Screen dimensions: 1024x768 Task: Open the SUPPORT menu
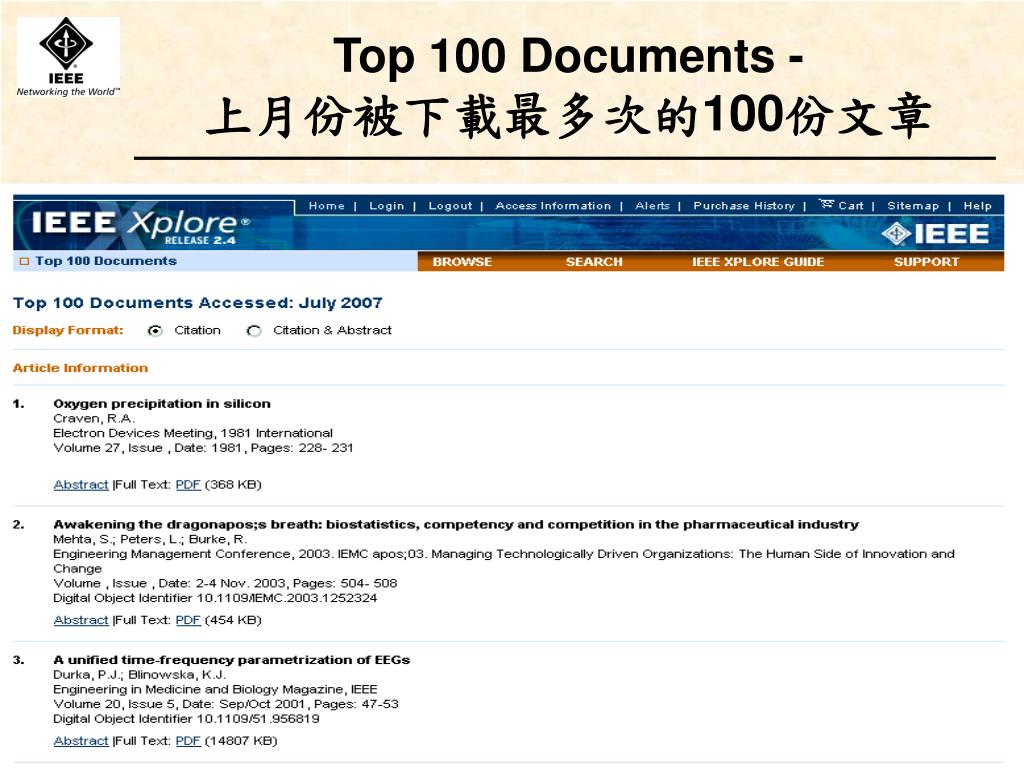coord(927,261)
